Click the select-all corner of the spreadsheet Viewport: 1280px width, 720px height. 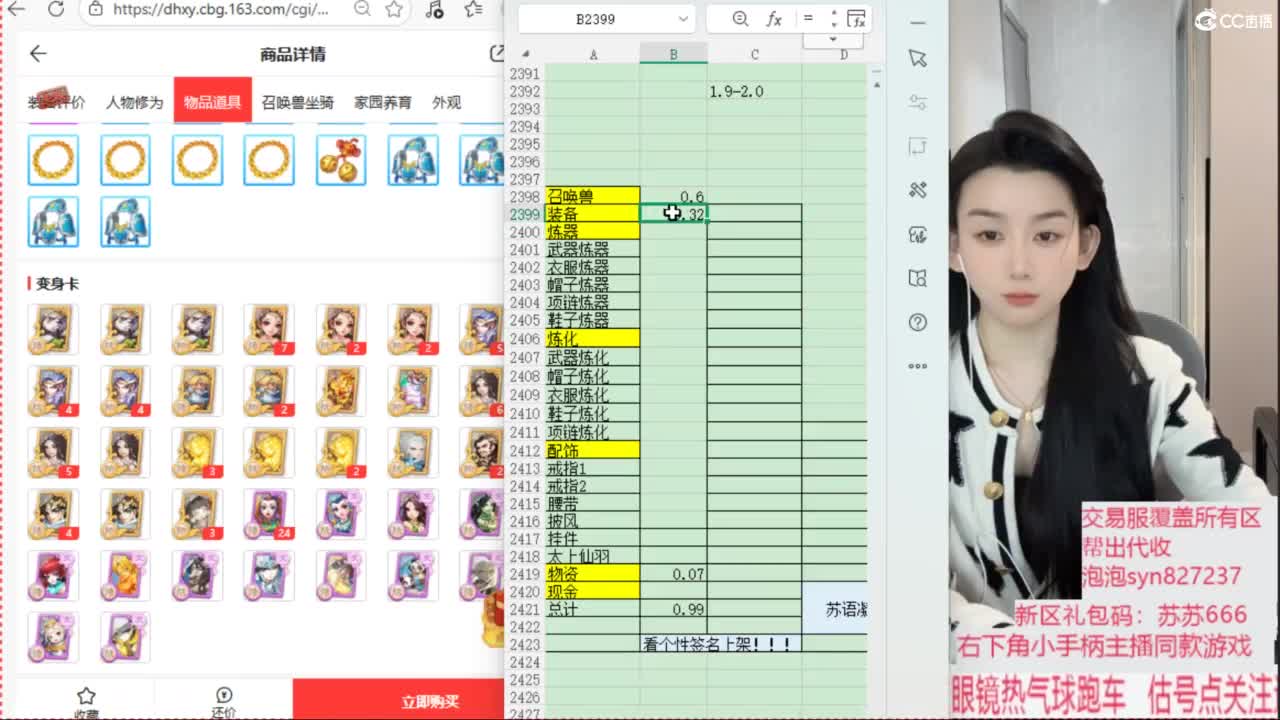(526, 54)
